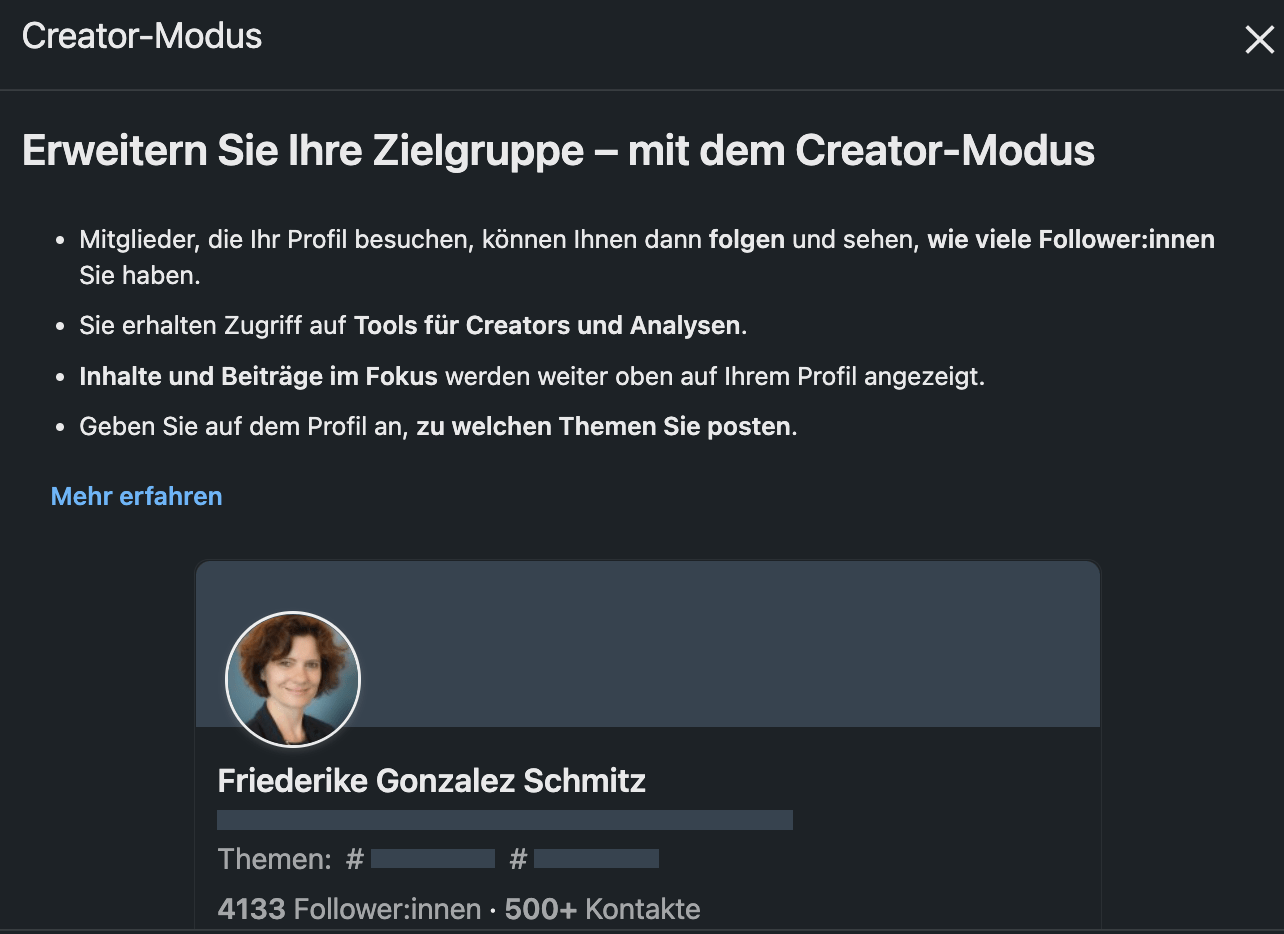This screenshot has width=1284, height=934.
Task: Click the first # symbol after Themen
Action: 355,859
